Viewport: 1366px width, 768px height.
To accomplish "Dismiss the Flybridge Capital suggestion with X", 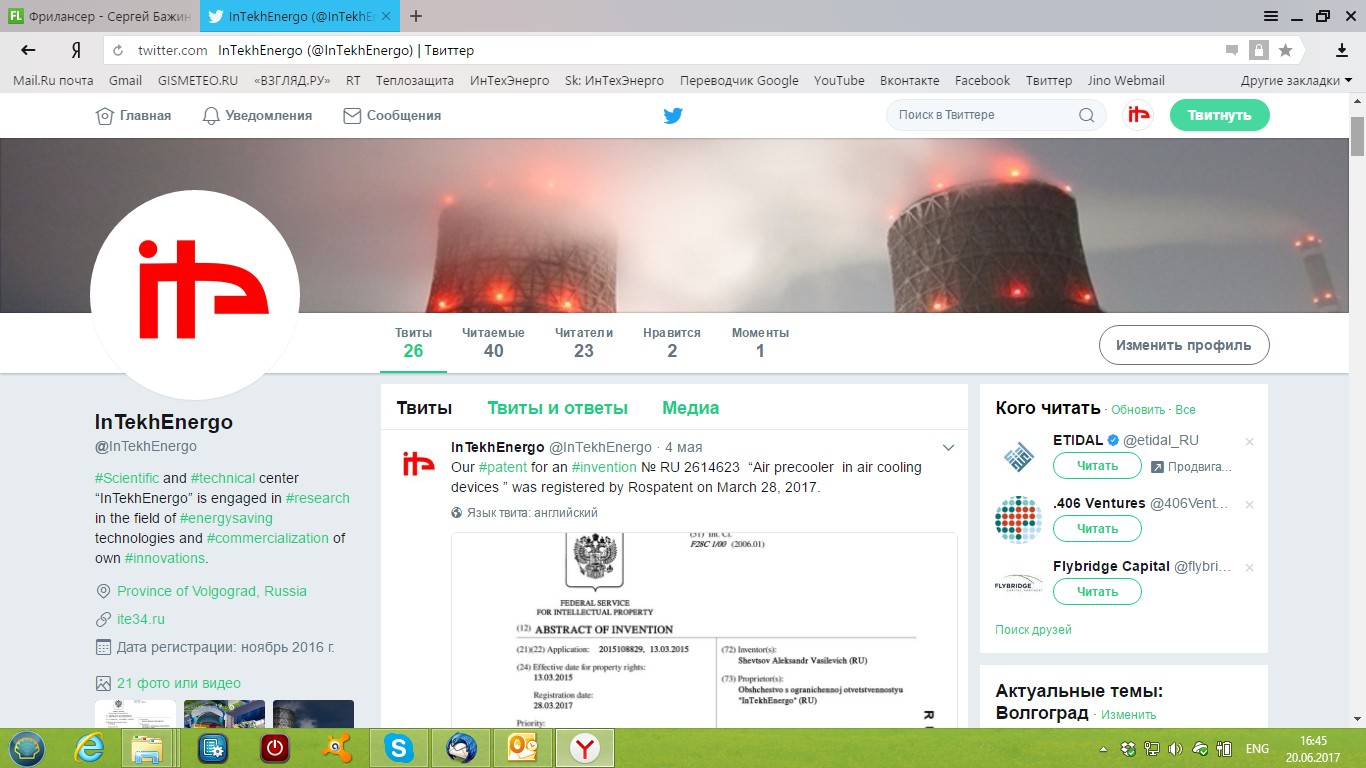I will (1249, 567).
